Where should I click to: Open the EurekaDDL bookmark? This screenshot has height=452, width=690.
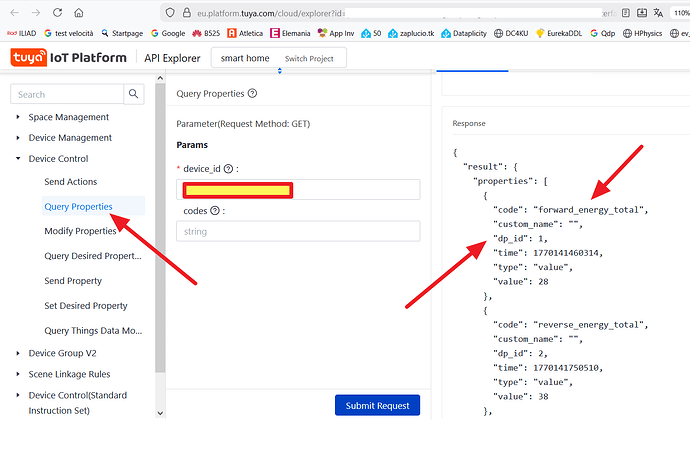pyautogui.click(x=558, y=33)
